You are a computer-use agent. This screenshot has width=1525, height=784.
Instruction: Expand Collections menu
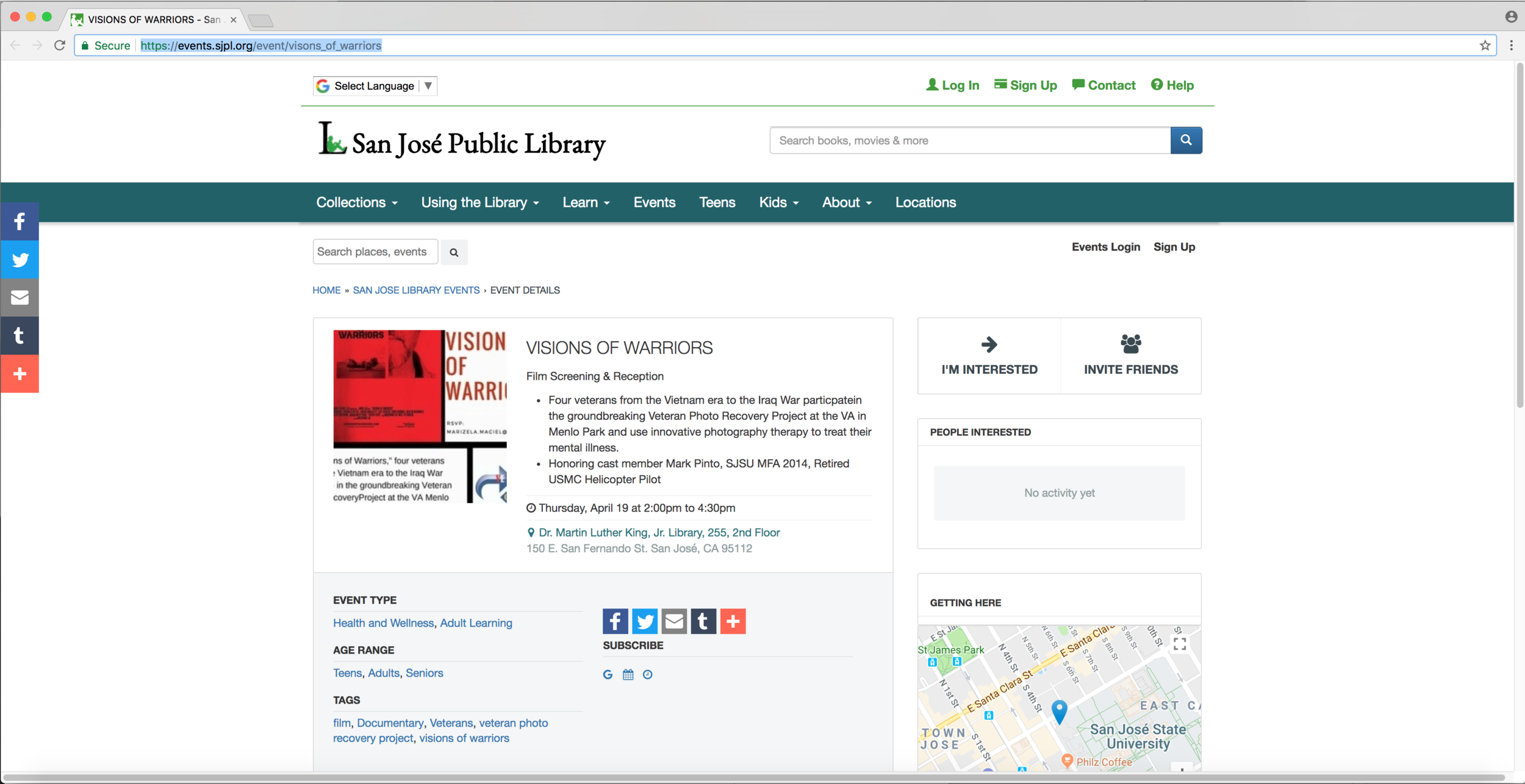(357, 202)
